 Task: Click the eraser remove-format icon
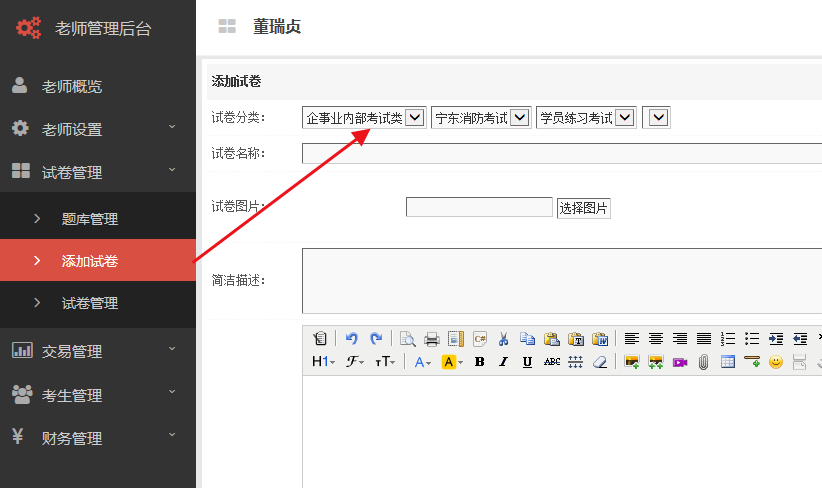[600, 362]
